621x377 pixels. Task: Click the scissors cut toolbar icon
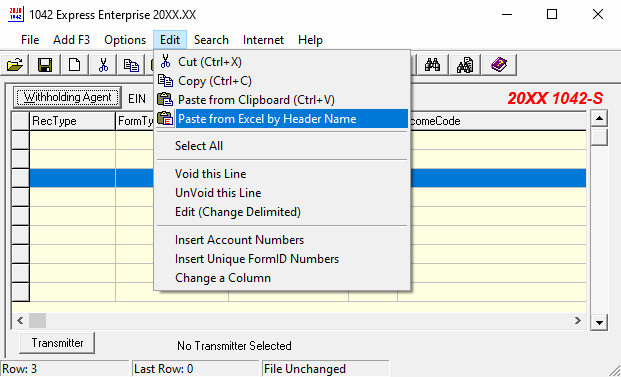(x=103, y=65)
